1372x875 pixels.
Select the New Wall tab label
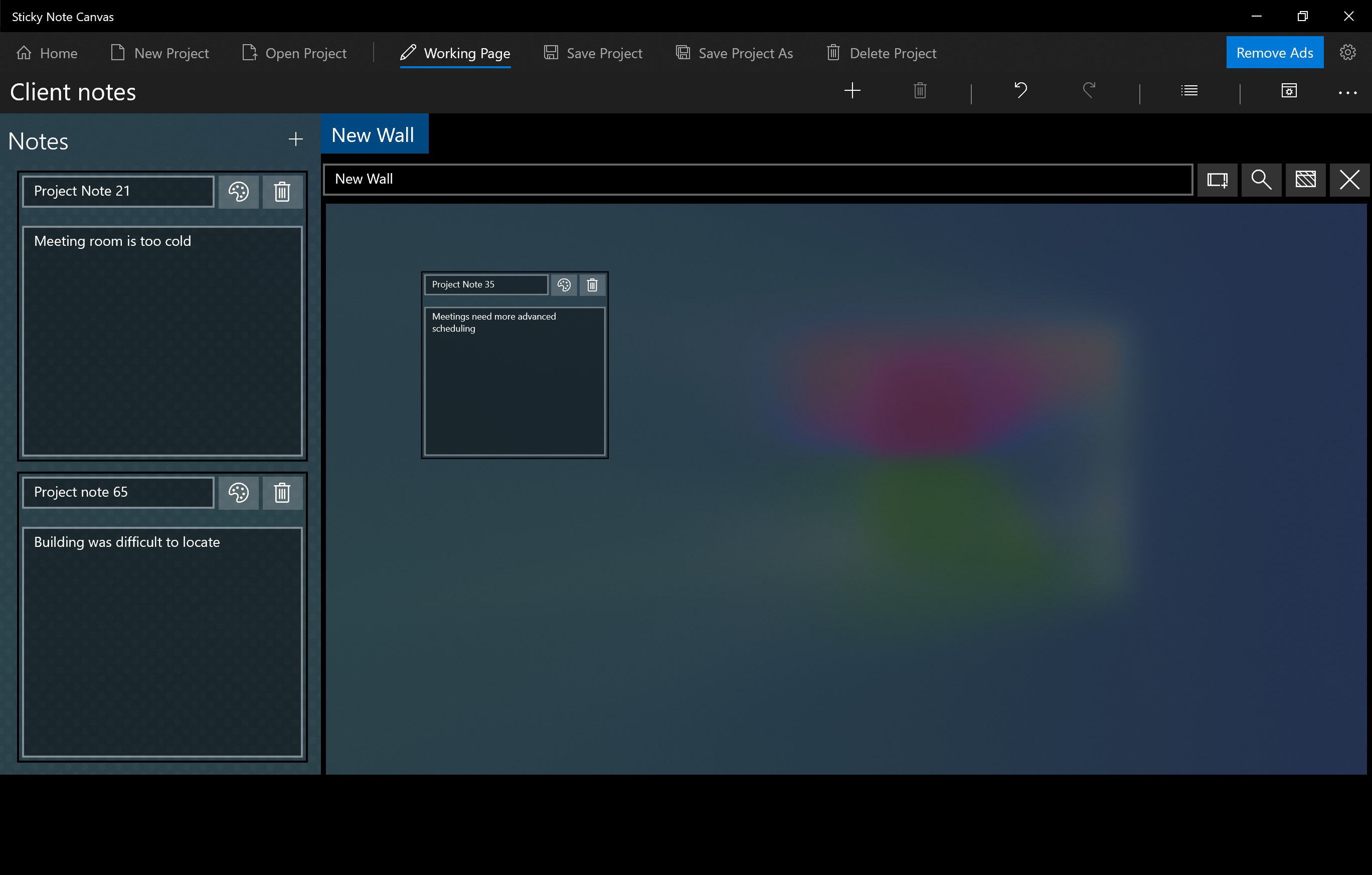373,133
